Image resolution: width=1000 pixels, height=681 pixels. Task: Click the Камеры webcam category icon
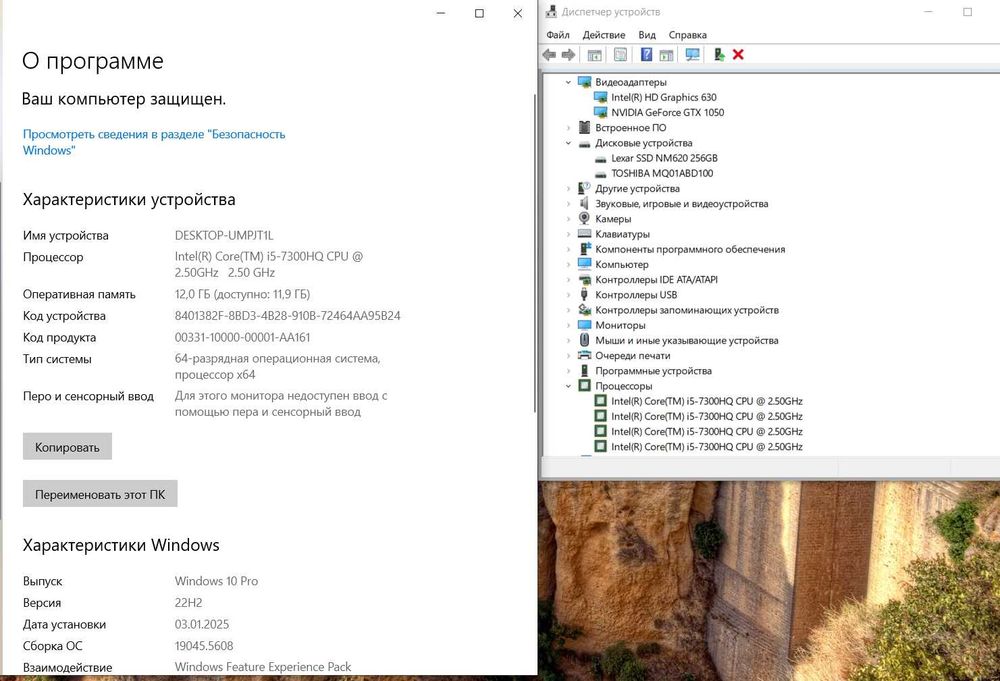(584, 218)
